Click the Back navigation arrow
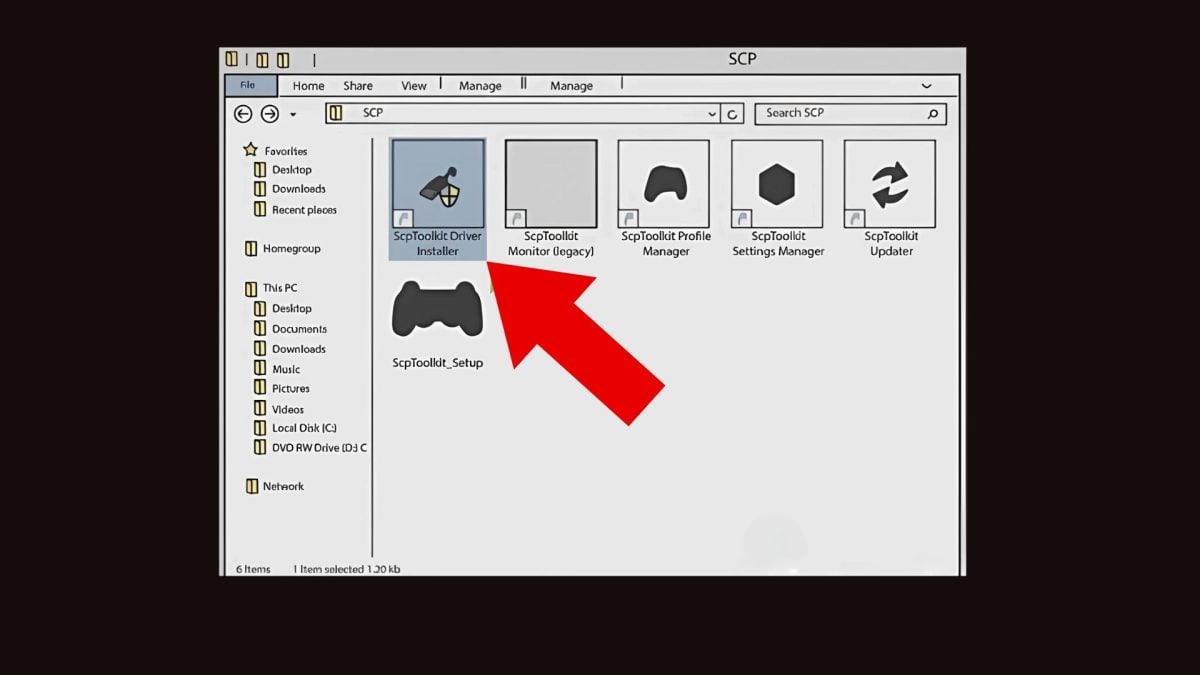 tap(243, 114)
